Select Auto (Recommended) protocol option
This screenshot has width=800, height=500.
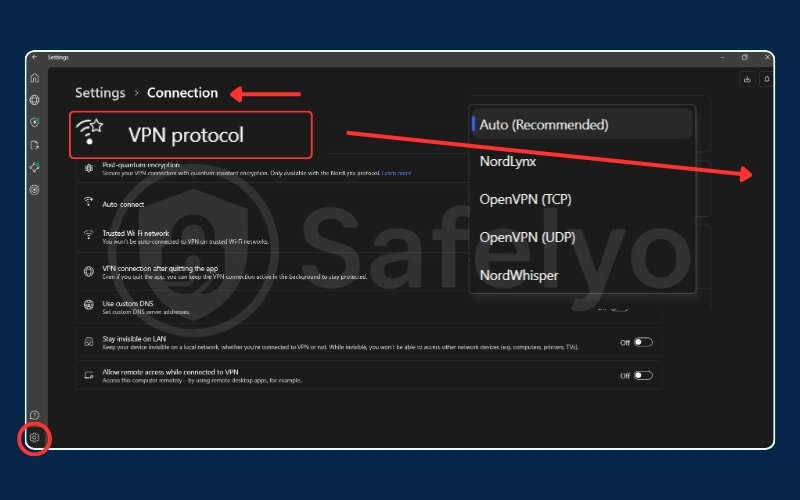(x=544, y=125)
